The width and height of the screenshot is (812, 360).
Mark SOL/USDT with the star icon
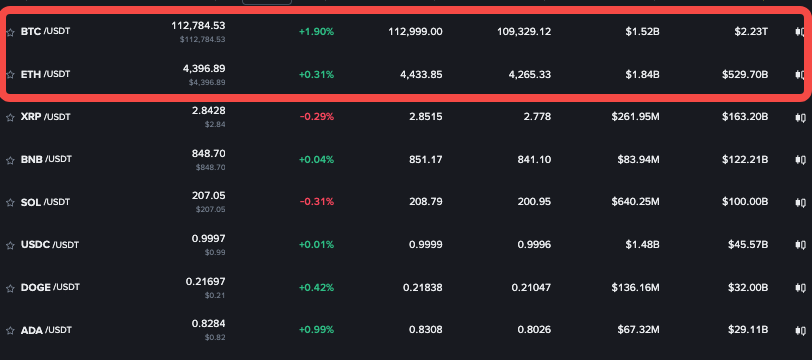10,203
